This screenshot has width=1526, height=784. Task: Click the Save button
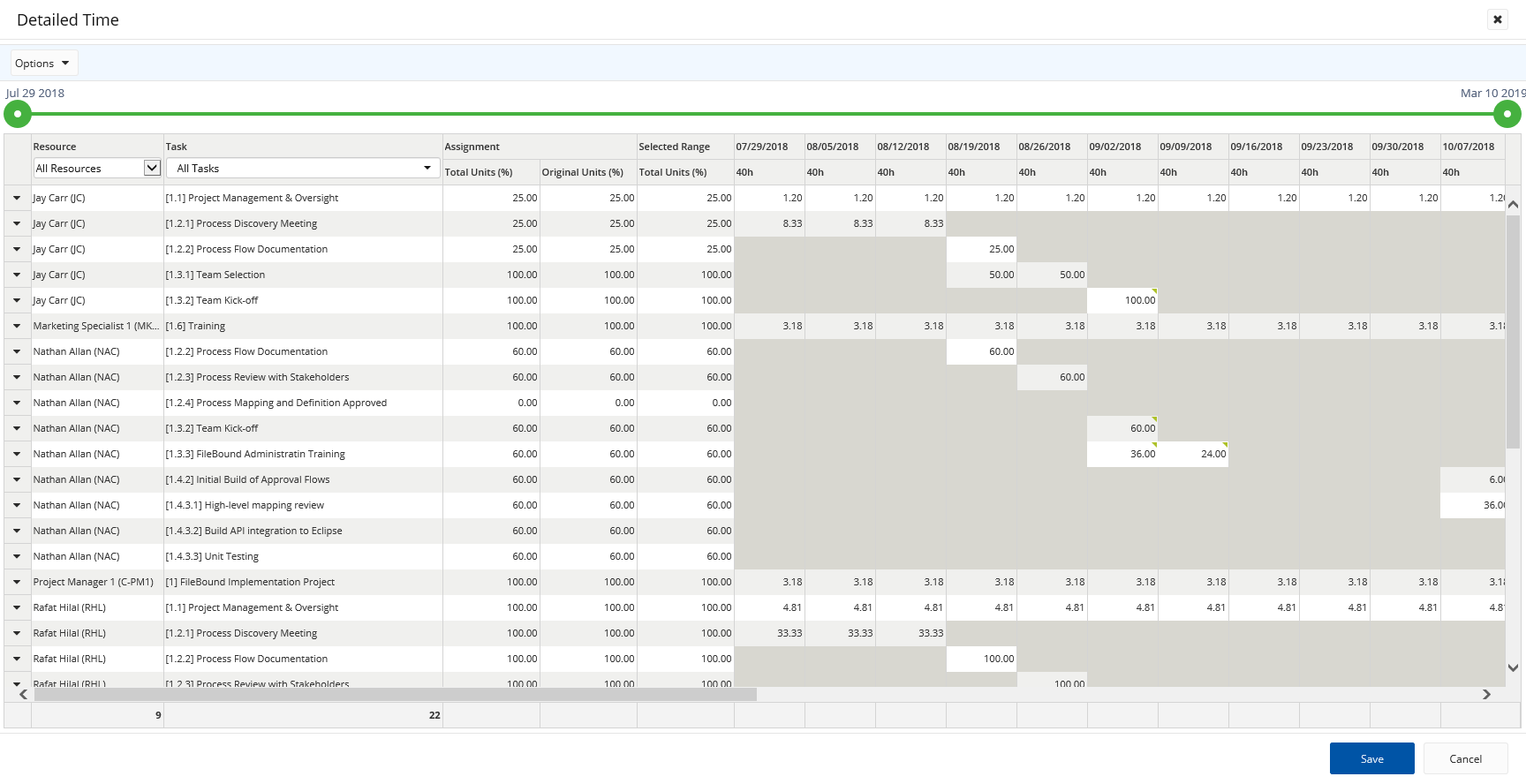[1371, 758]
